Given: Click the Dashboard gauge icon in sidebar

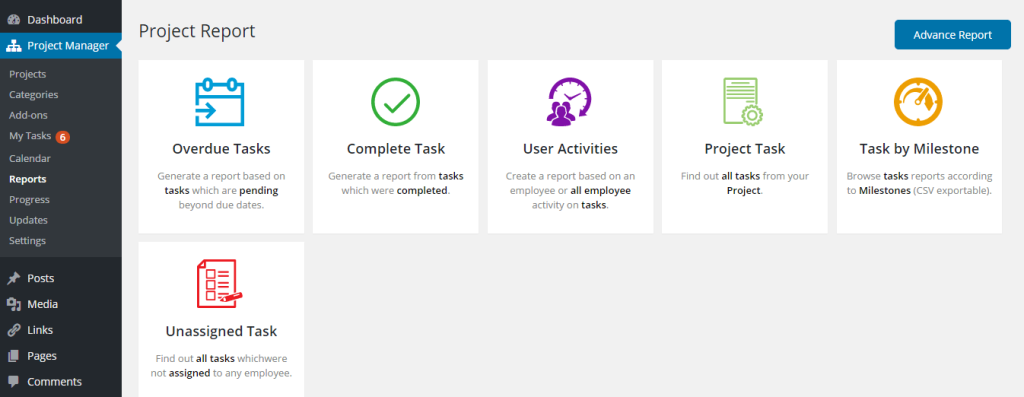Looking at the screenshot, I should pyautogui.click(x=14, y=20).
